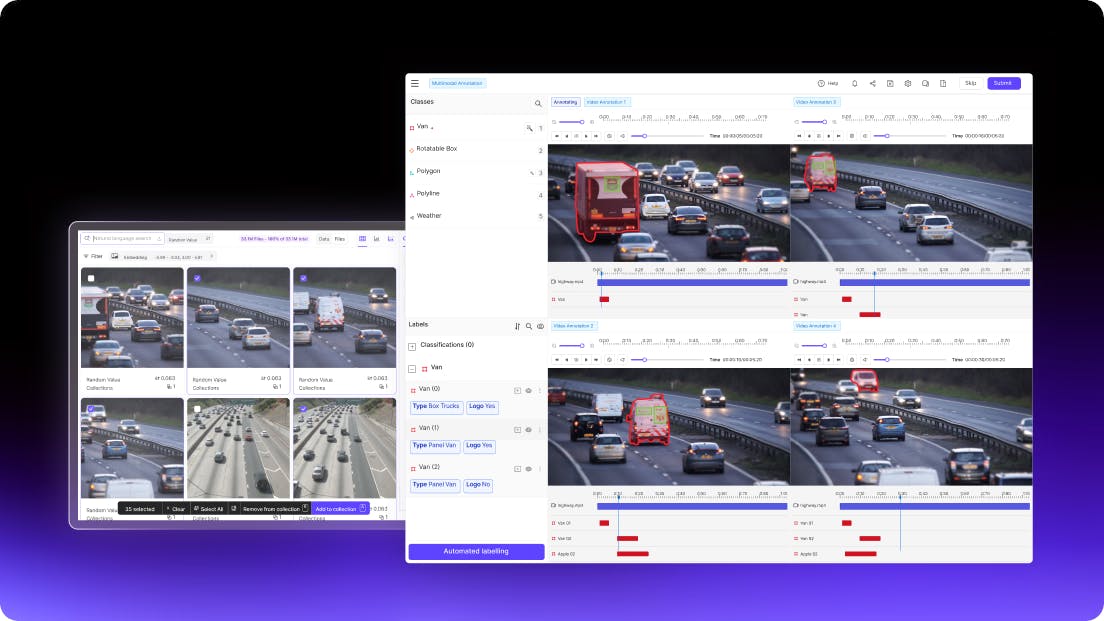The width and height of the screenshot is (1104, 621).
Task: Switch to Data tab in browser
Action: 324,239
